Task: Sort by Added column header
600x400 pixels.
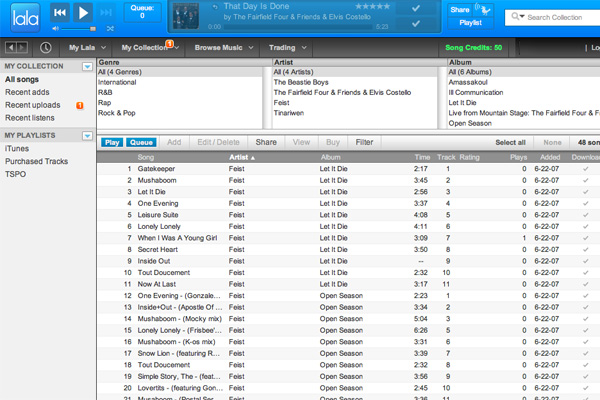Action: (550, 157)
